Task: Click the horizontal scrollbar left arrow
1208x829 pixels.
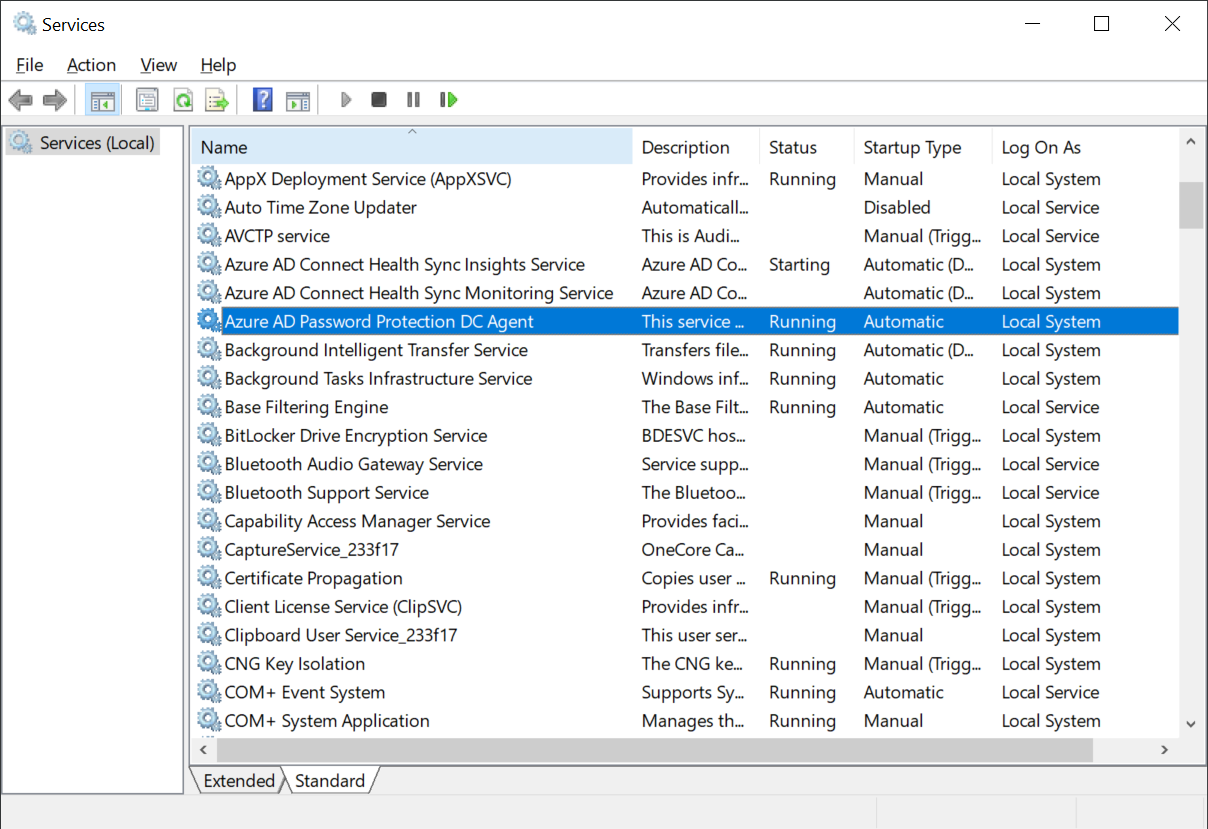Action: pos(204,749)
